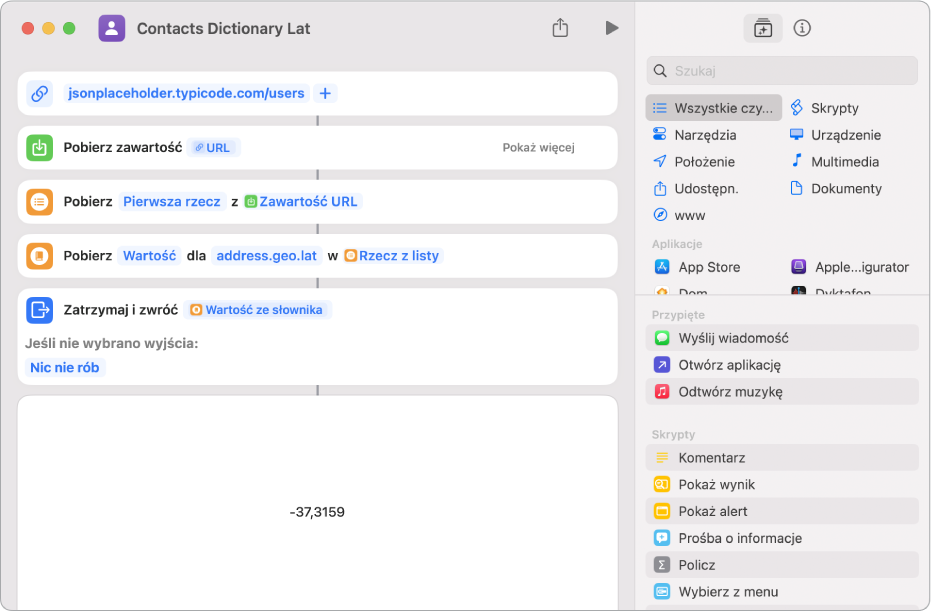Image resolution: width=931 pixels, height=612 pixels.
Task: Open the action library panel icon
Action: click(763, 28)
